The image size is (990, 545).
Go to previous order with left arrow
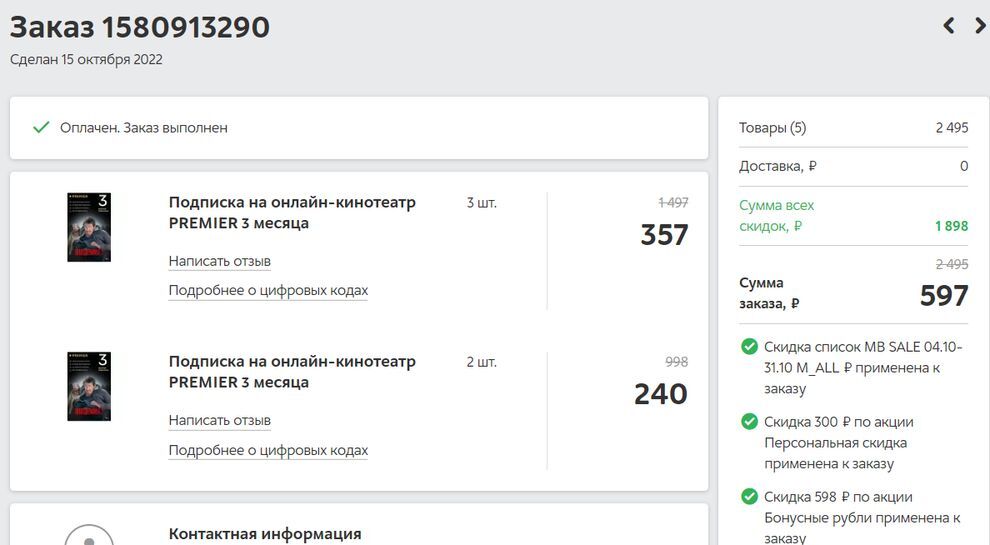click(x=948, y=26)
